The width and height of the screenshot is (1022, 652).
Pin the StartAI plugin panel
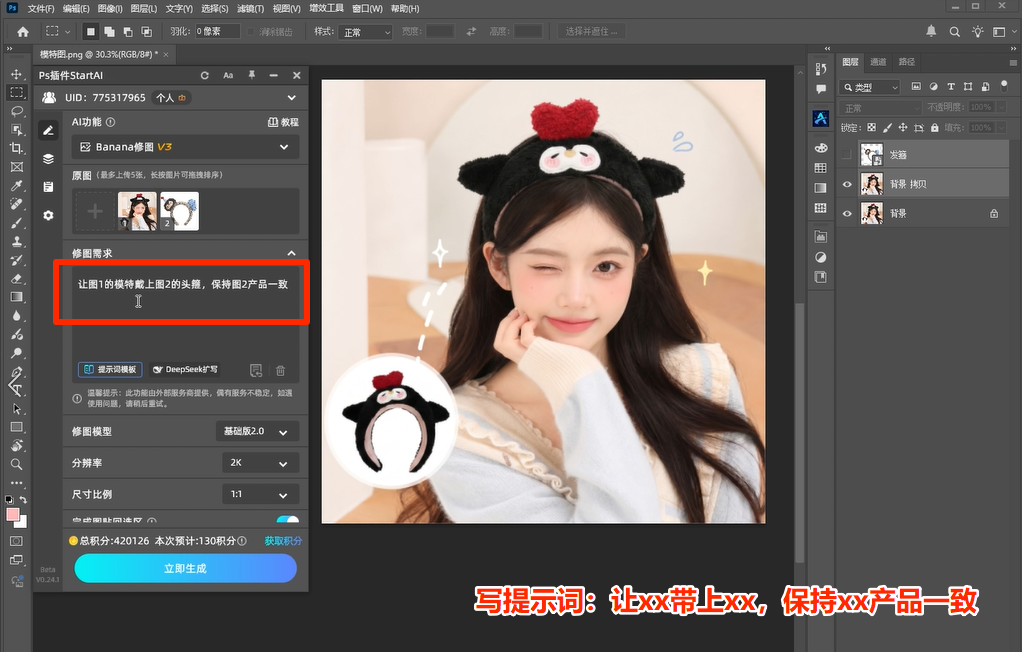tap(252, 76)
